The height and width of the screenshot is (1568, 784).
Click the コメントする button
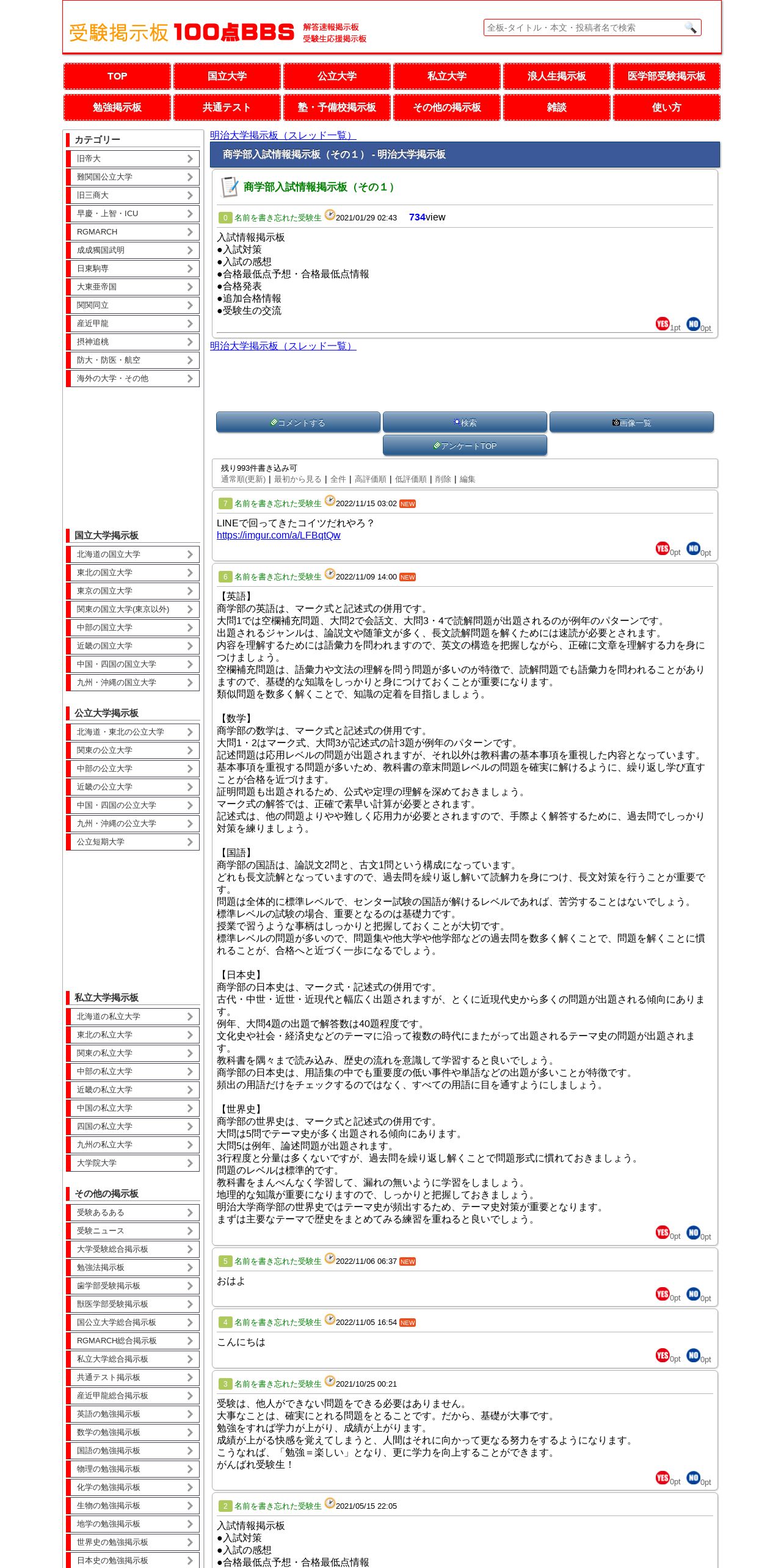298,422
